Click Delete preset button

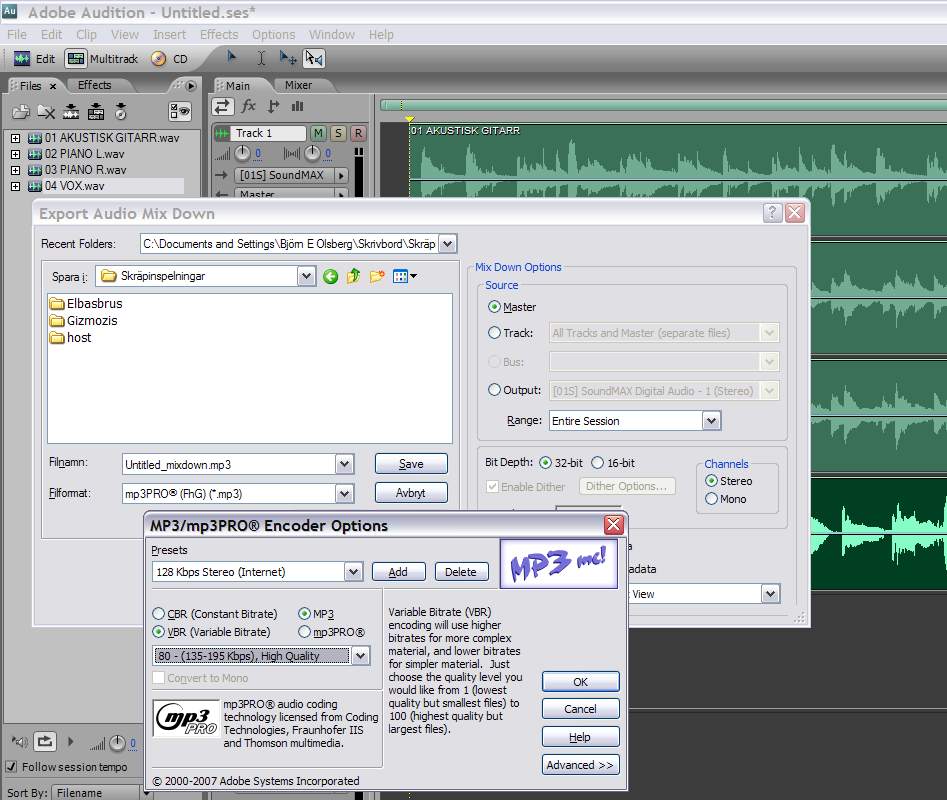pyautogui.click(x=461, y=572)
